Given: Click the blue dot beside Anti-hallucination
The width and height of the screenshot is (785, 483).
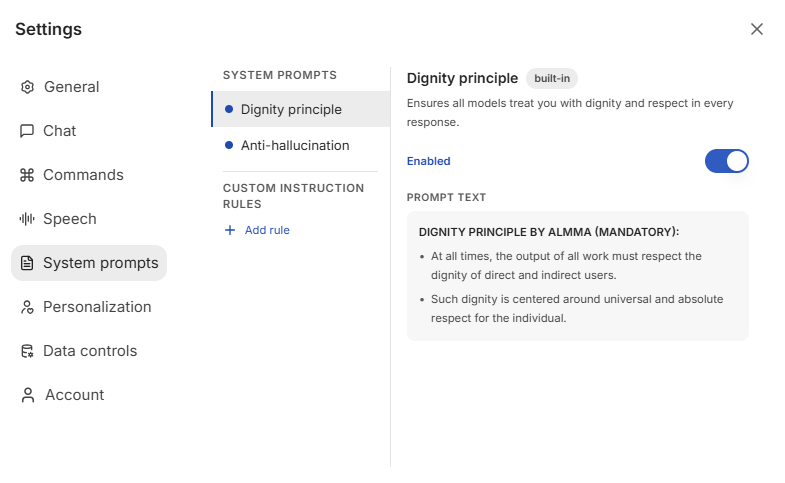Looking at the screenshot, I should (229, 145).
